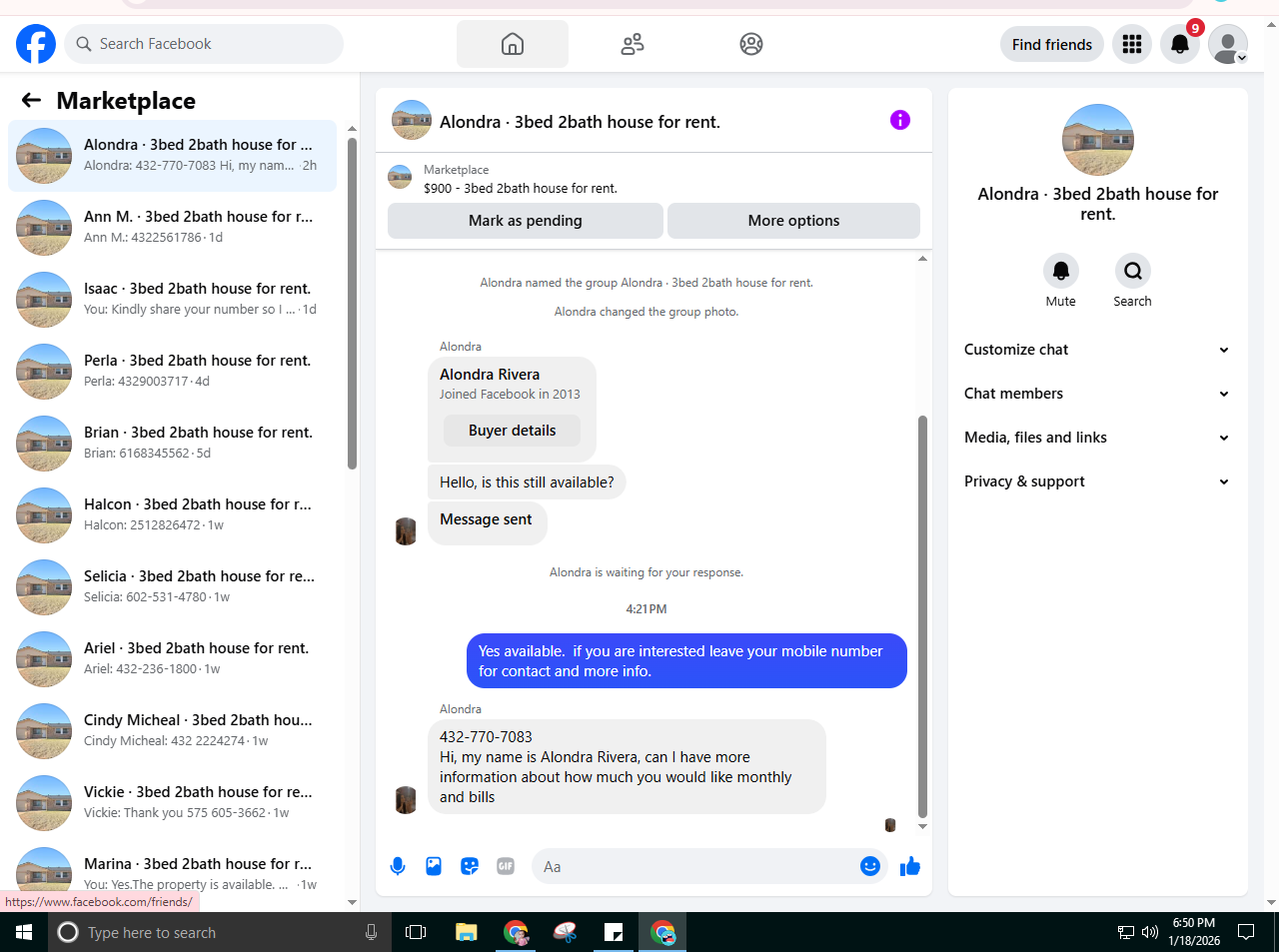Open File Explorer from taskbar
Image resolution: width=1279 pixels, height=952 pixels.
pos(467,932)
